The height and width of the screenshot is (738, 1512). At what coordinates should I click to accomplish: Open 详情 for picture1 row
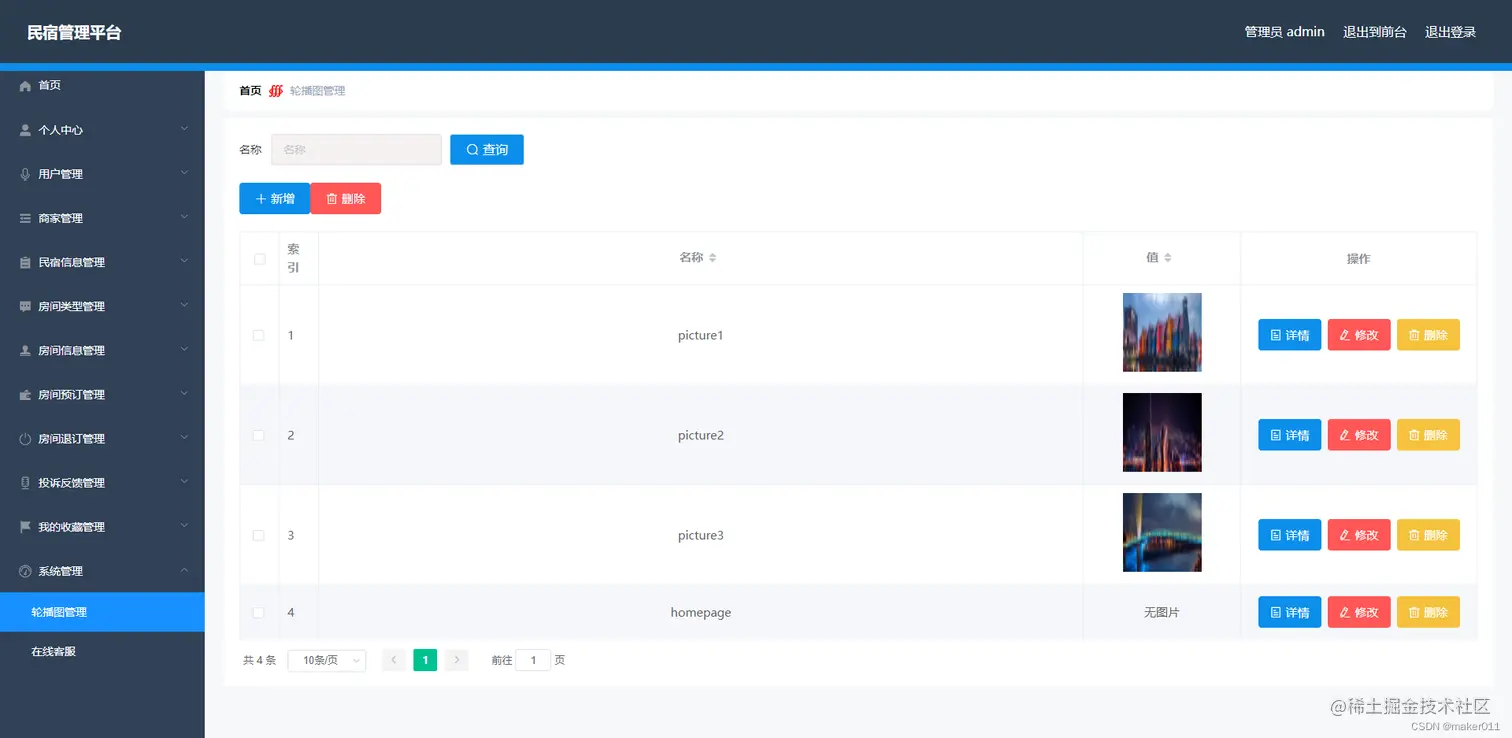coord(1289,335)
